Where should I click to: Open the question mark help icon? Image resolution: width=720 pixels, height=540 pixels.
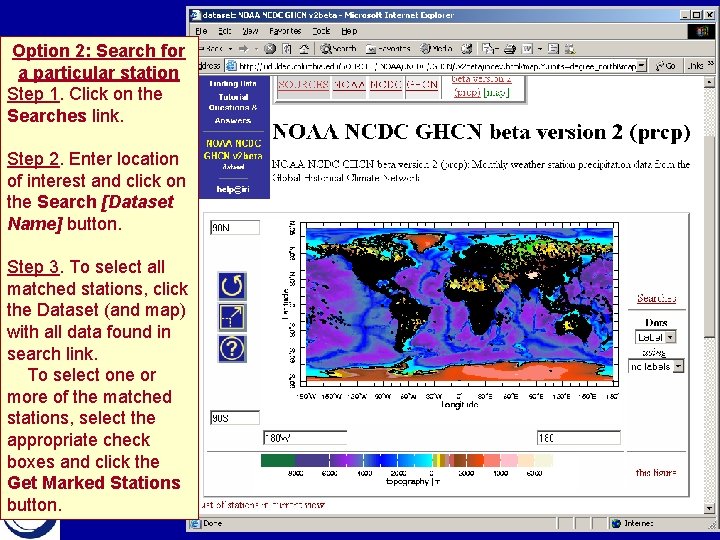pos(232,349)
